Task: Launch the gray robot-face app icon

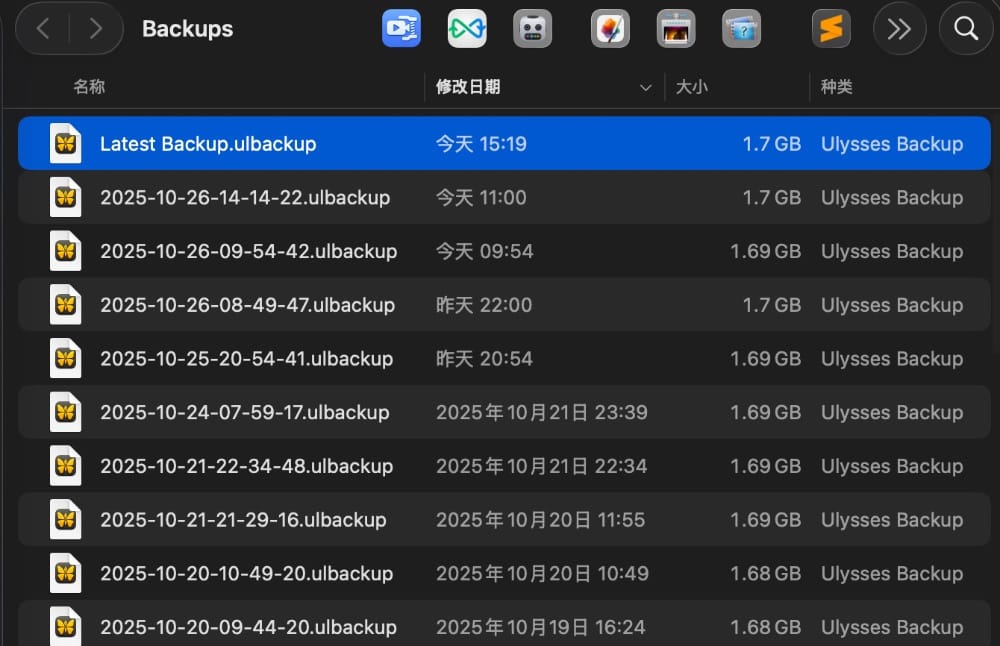Action: (x=532, y=28)
